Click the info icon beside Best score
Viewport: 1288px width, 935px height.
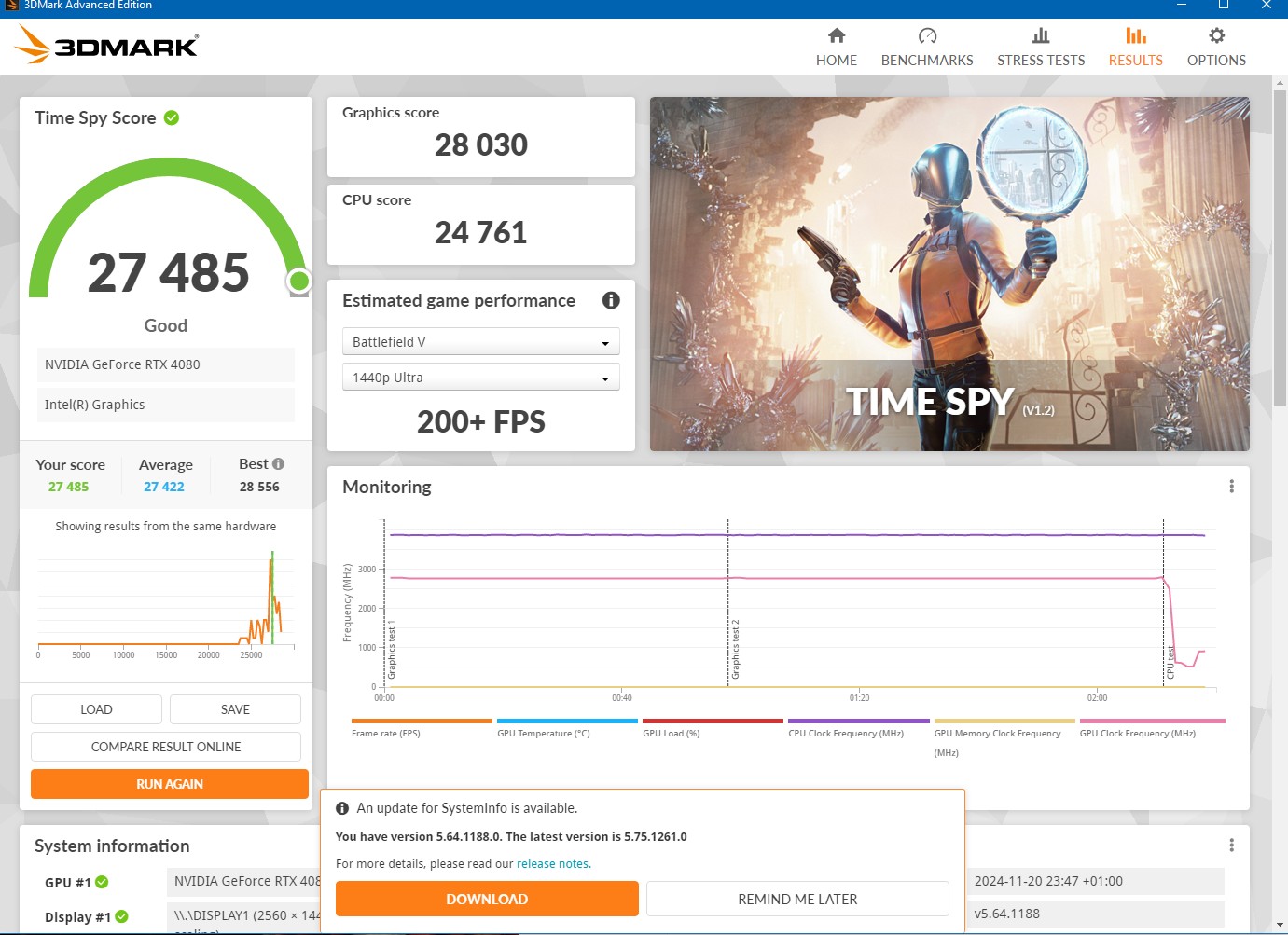coord(278,463)
